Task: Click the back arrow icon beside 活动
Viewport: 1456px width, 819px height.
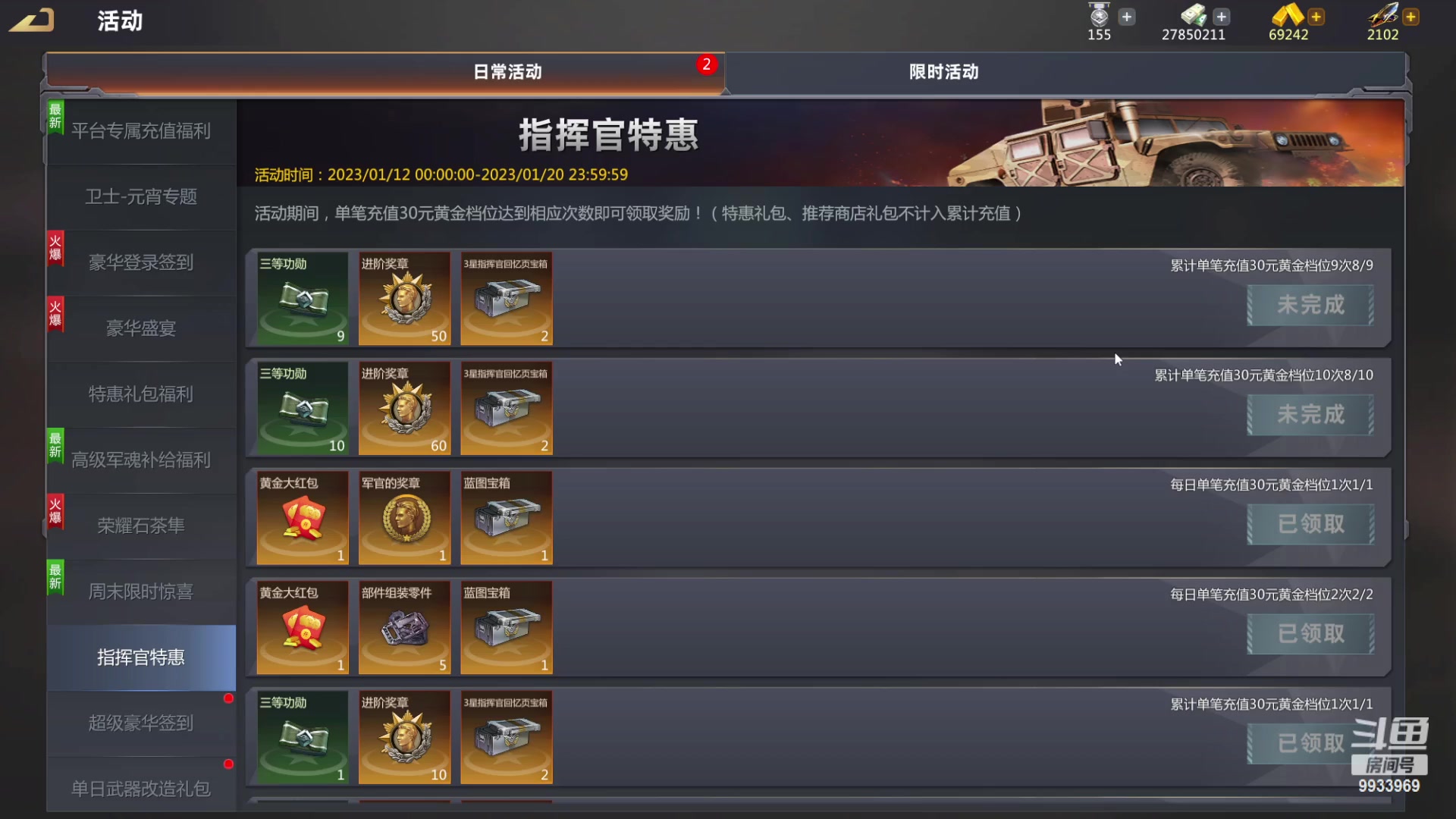Action: (32, 20)
